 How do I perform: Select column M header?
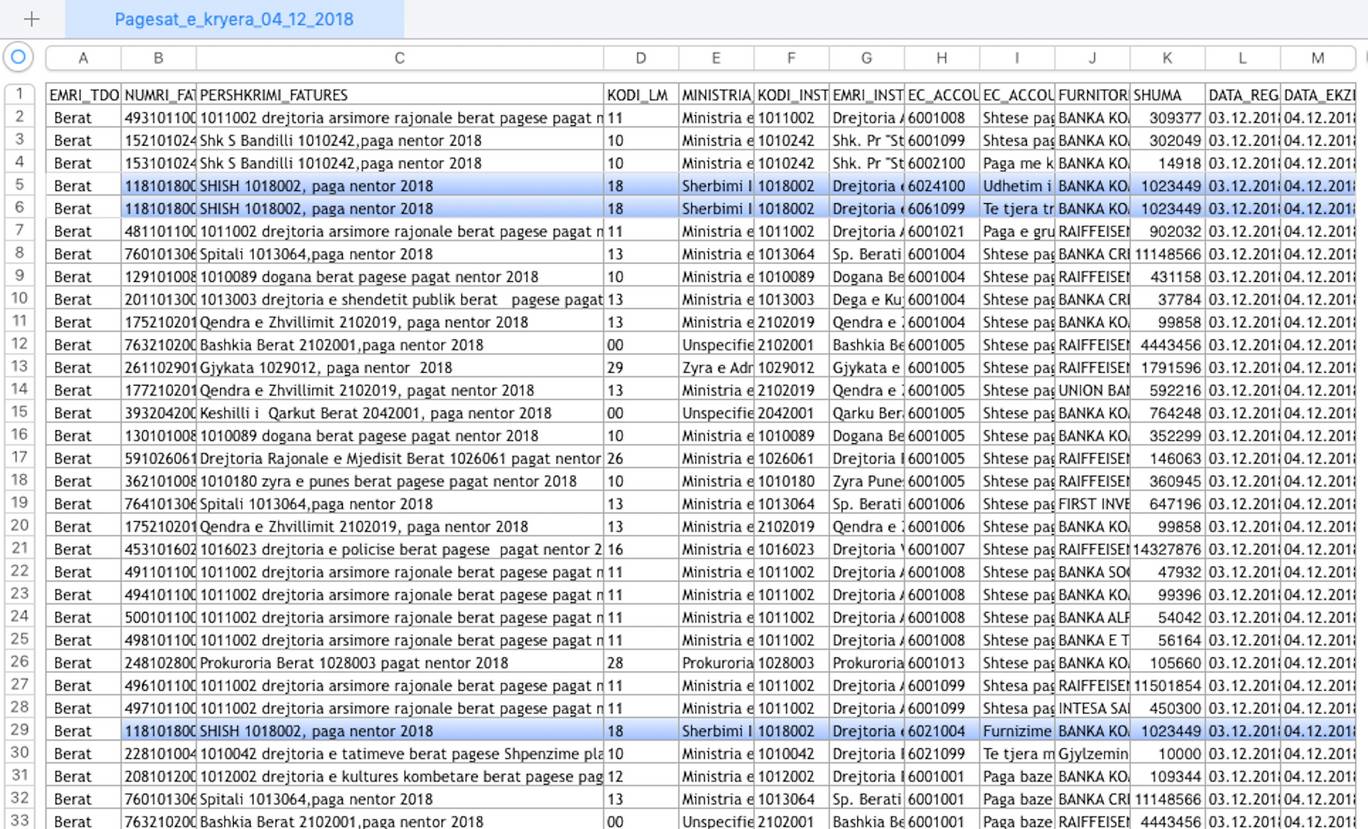[x=1317, y=58]
